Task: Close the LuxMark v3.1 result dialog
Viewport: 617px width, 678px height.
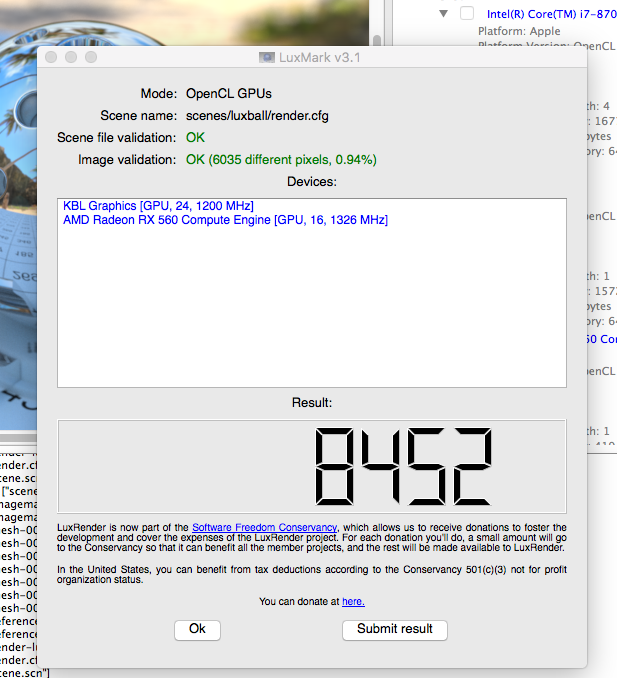Action: coord(51,57)
